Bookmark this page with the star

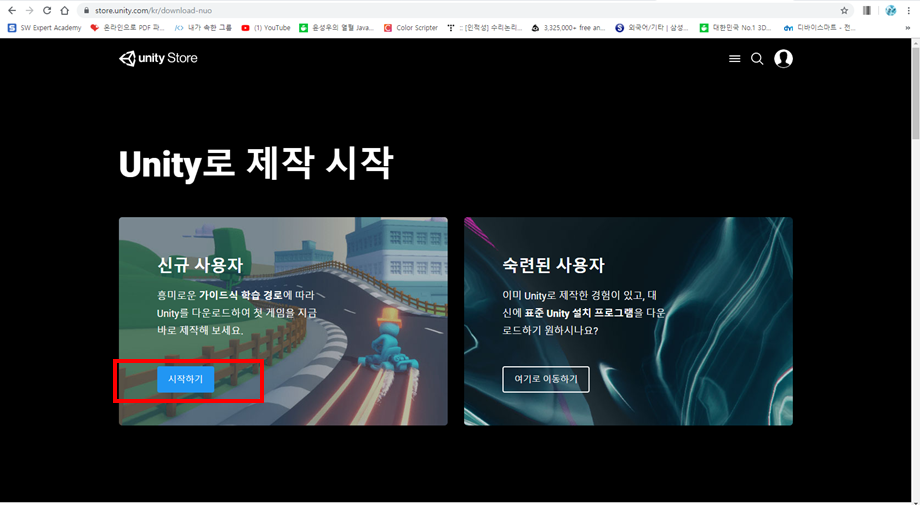pyautogui.click(x=844, y=11)
